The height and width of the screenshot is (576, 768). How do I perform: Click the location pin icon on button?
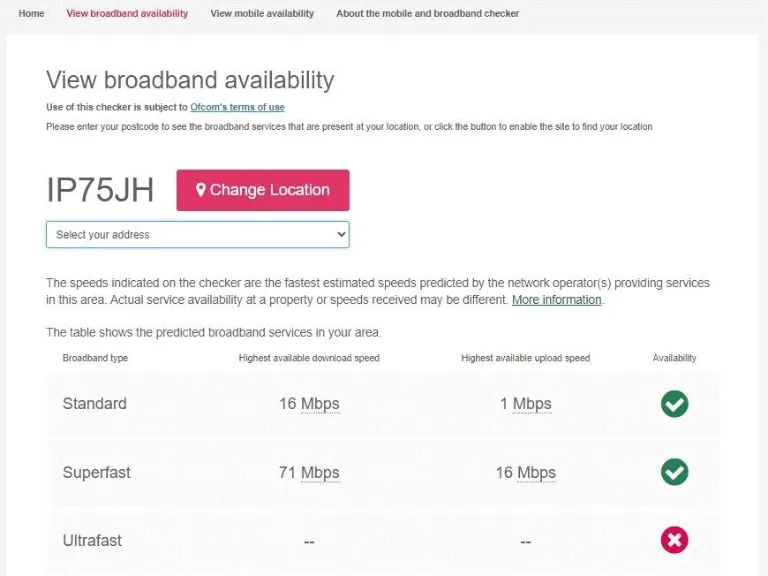(x=200, y=190)
